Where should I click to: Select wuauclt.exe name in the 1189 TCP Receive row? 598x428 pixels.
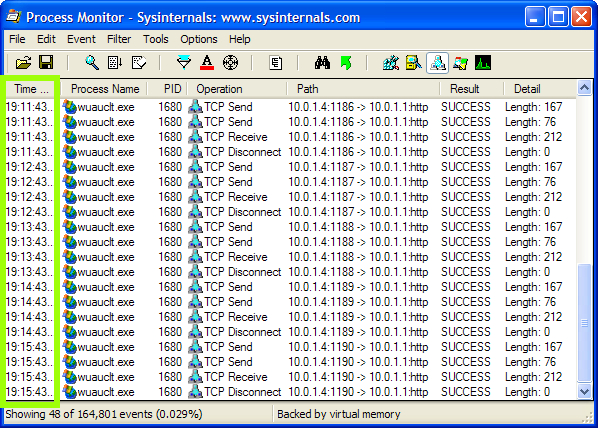pos(106,317)
